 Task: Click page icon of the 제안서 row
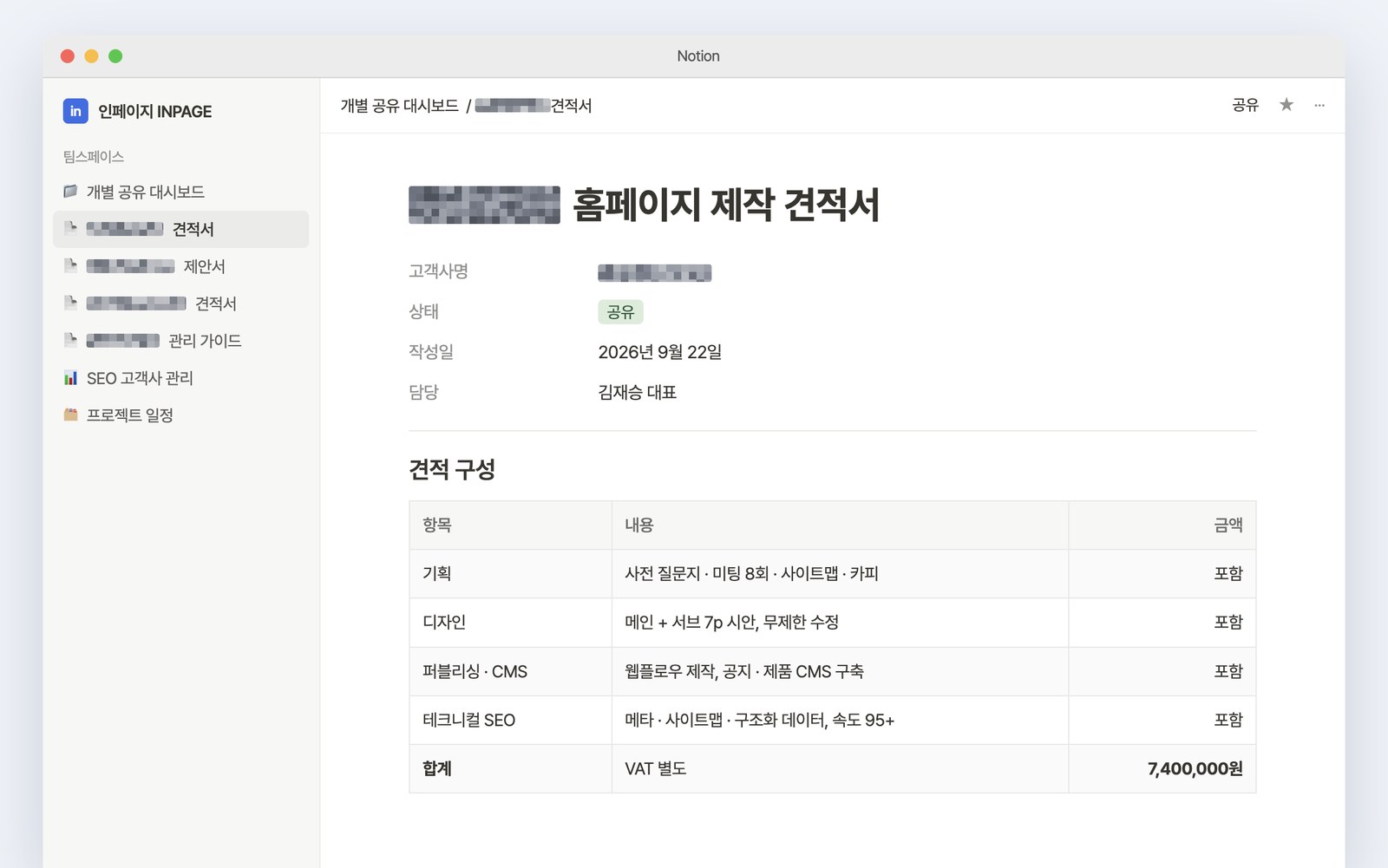click(70, 265)
